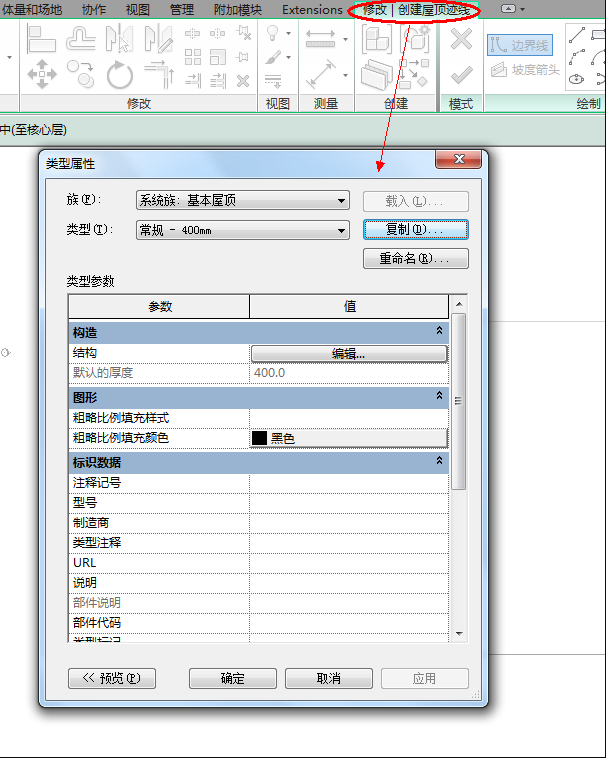Click the Rotate tool icon
606x758 pixels.
pyautogui.click(x=120, y=73)
